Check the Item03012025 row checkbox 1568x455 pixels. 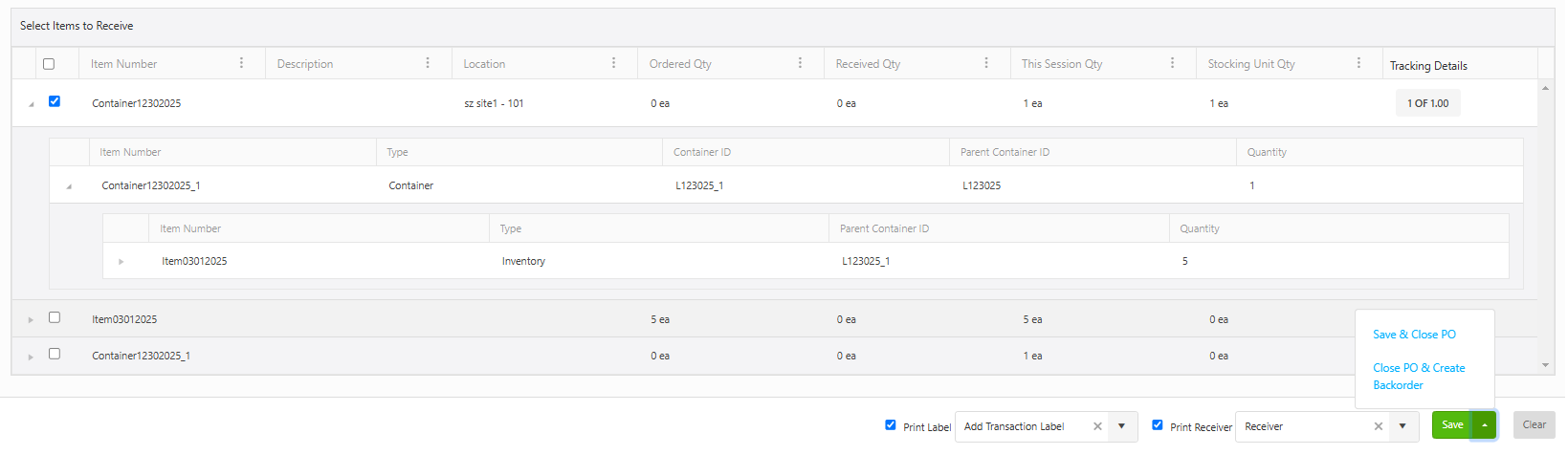pos(55,317)
